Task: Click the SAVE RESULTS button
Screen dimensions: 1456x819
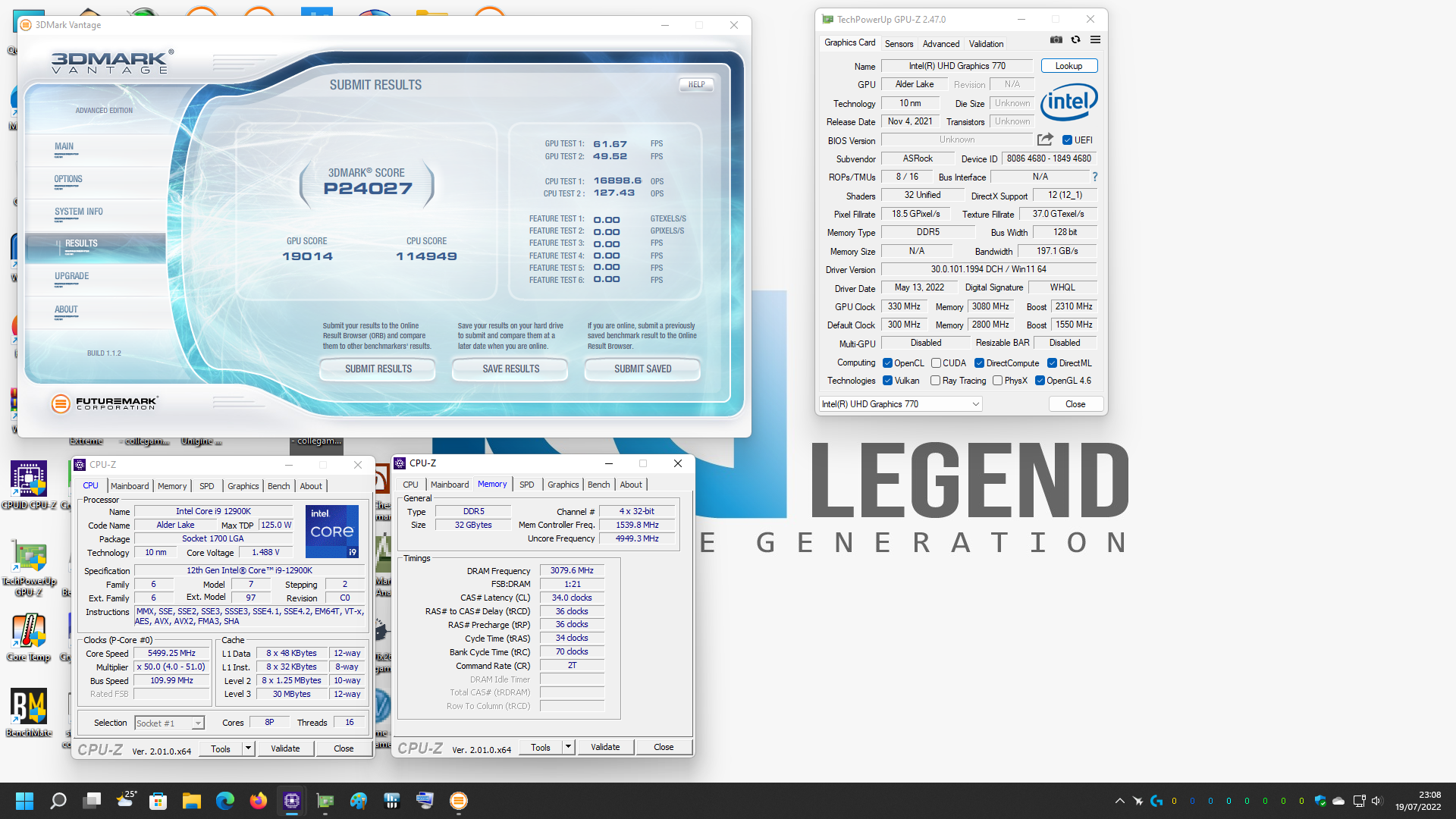Action: [511, 369]
